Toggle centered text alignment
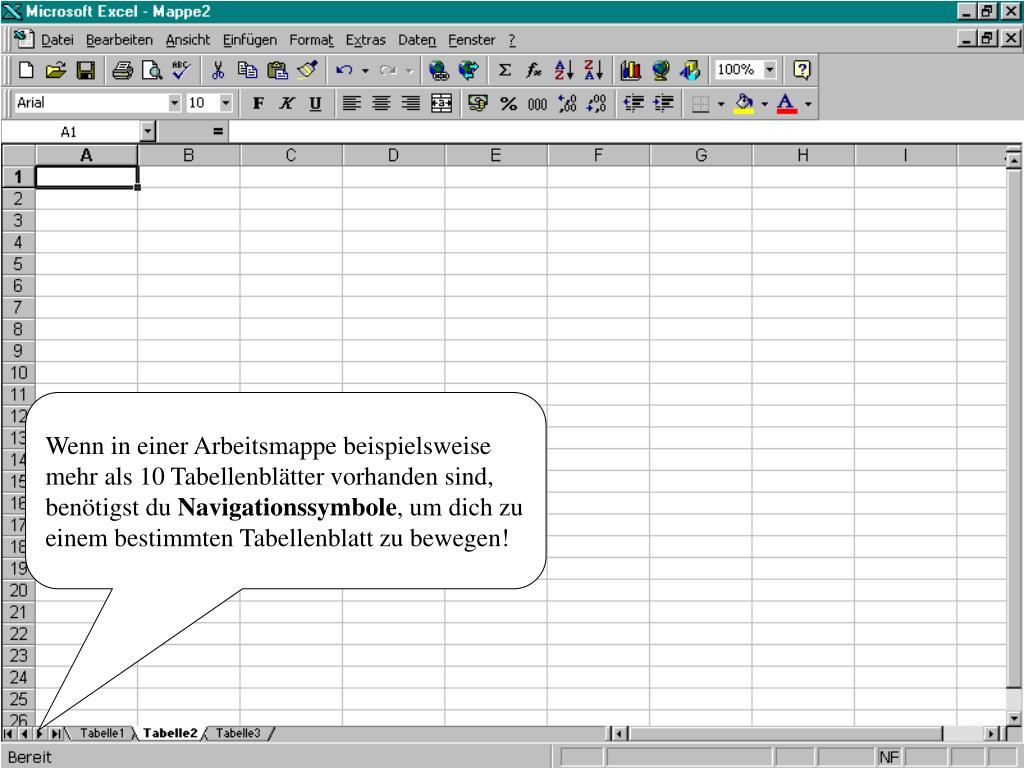 click(x=382, y=103)
